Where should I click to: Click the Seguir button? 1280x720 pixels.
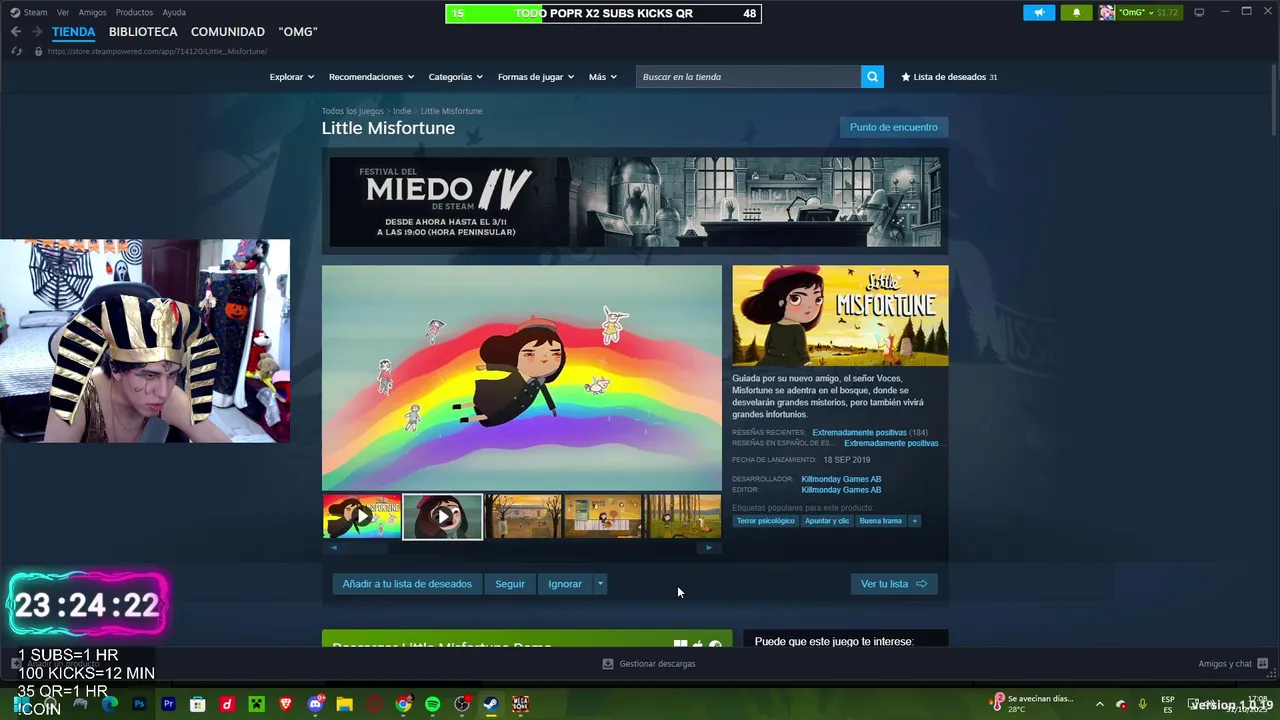tap(510, 584)
